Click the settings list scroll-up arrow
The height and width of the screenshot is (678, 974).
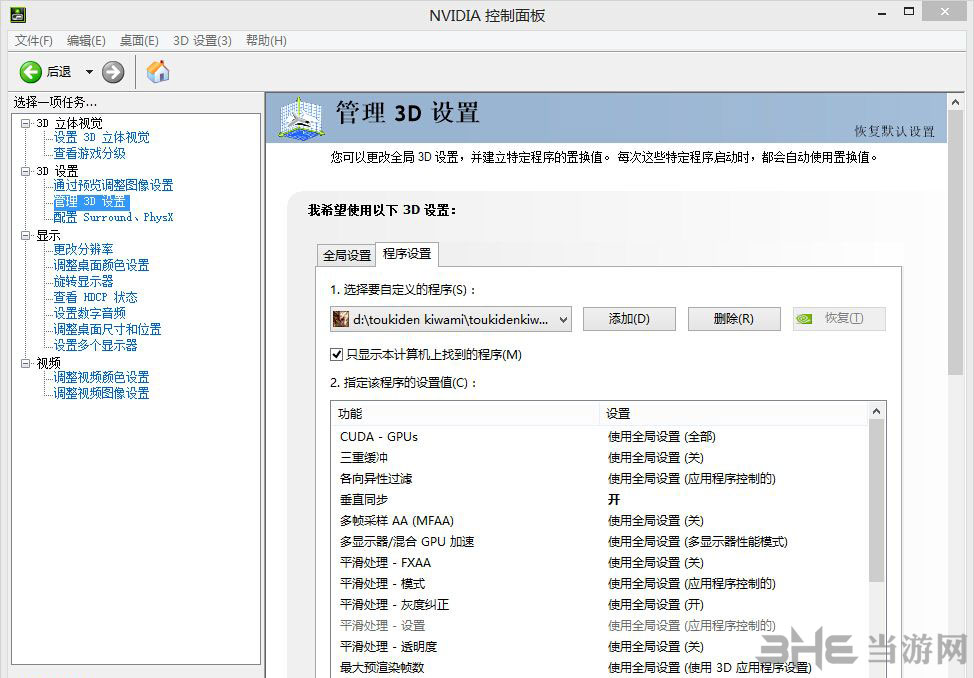[x=876, y=411]
